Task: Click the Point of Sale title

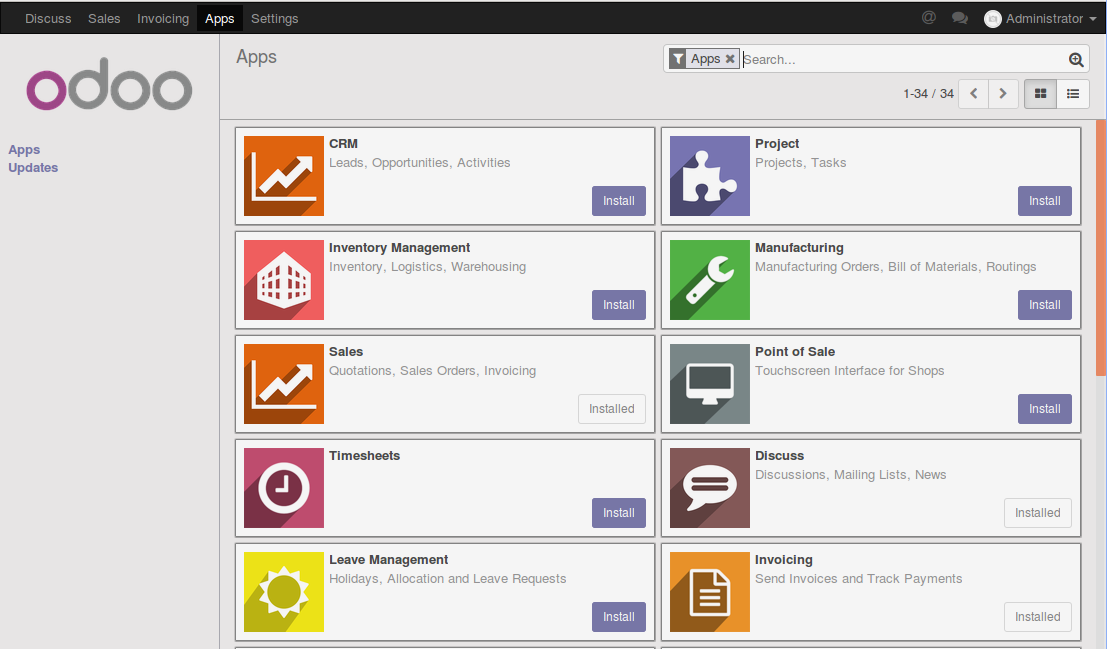Action: [795, 352]
